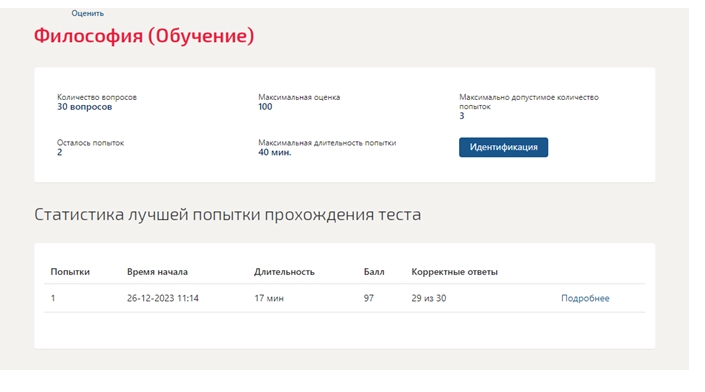The width and height of the screenshot is (705, 392).
Task: Click the Корректные ответы column header
Action: pyautogui.click(x=454, y=272)
